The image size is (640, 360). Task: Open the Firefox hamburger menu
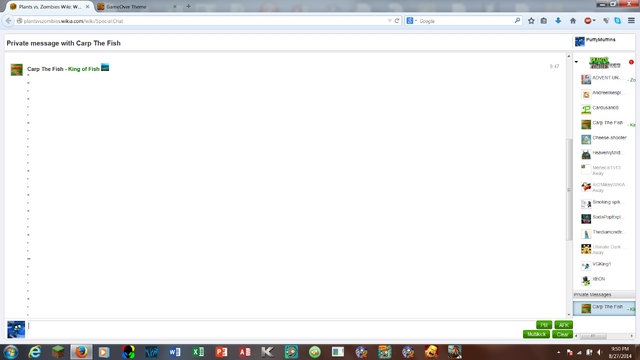pyautogui.click(x=631, y=21)
